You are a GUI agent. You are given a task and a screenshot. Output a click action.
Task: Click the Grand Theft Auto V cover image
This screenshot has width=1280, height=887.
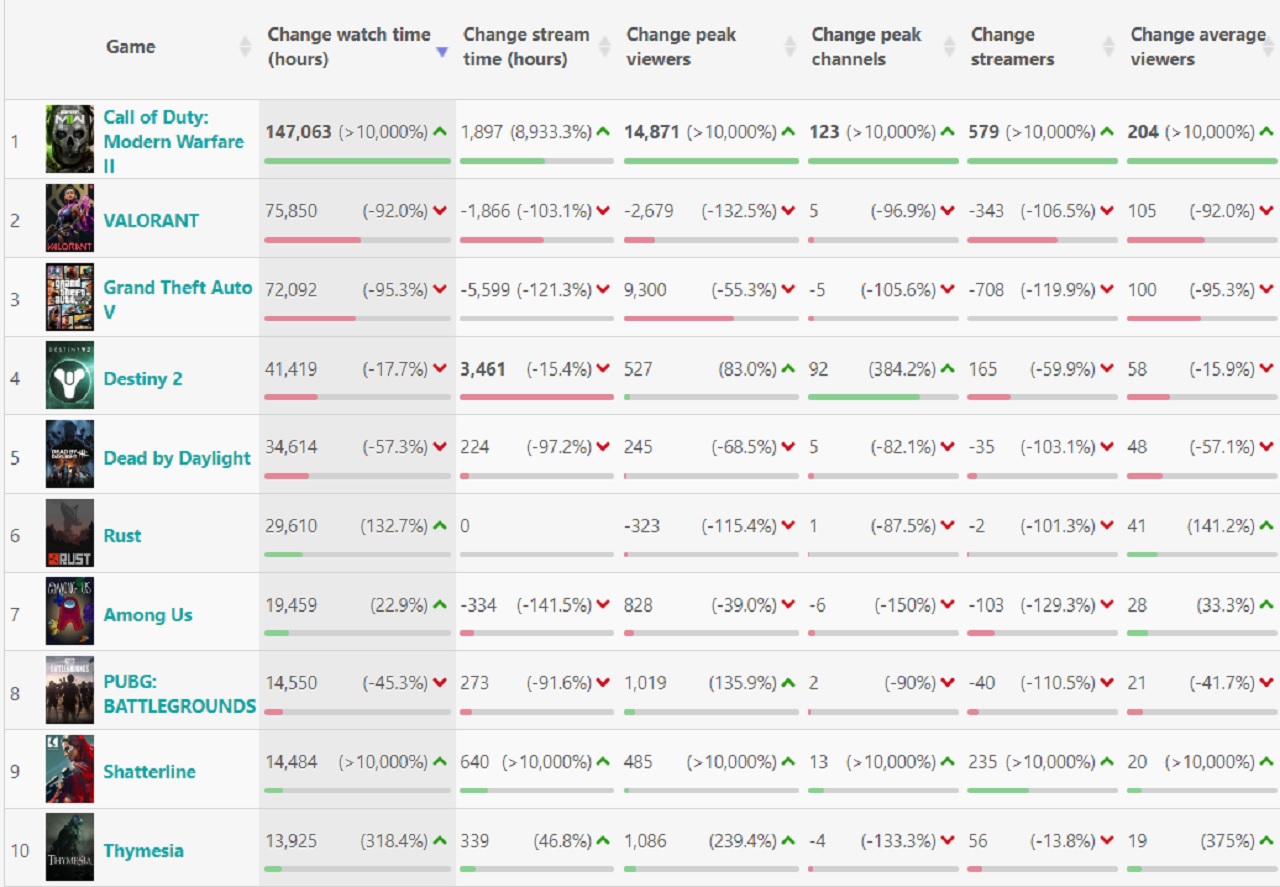[70, 297]
